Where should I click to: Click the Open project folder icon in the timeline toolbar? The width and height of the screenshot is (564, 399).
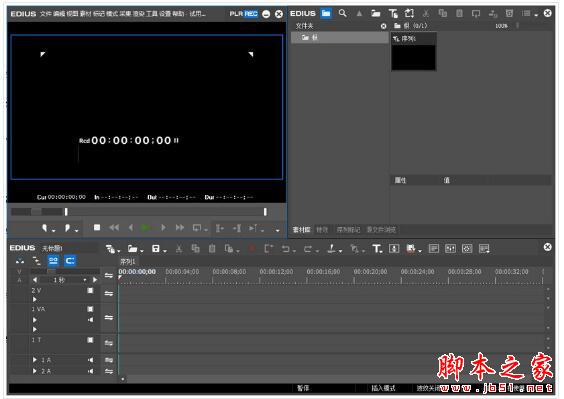132,248
